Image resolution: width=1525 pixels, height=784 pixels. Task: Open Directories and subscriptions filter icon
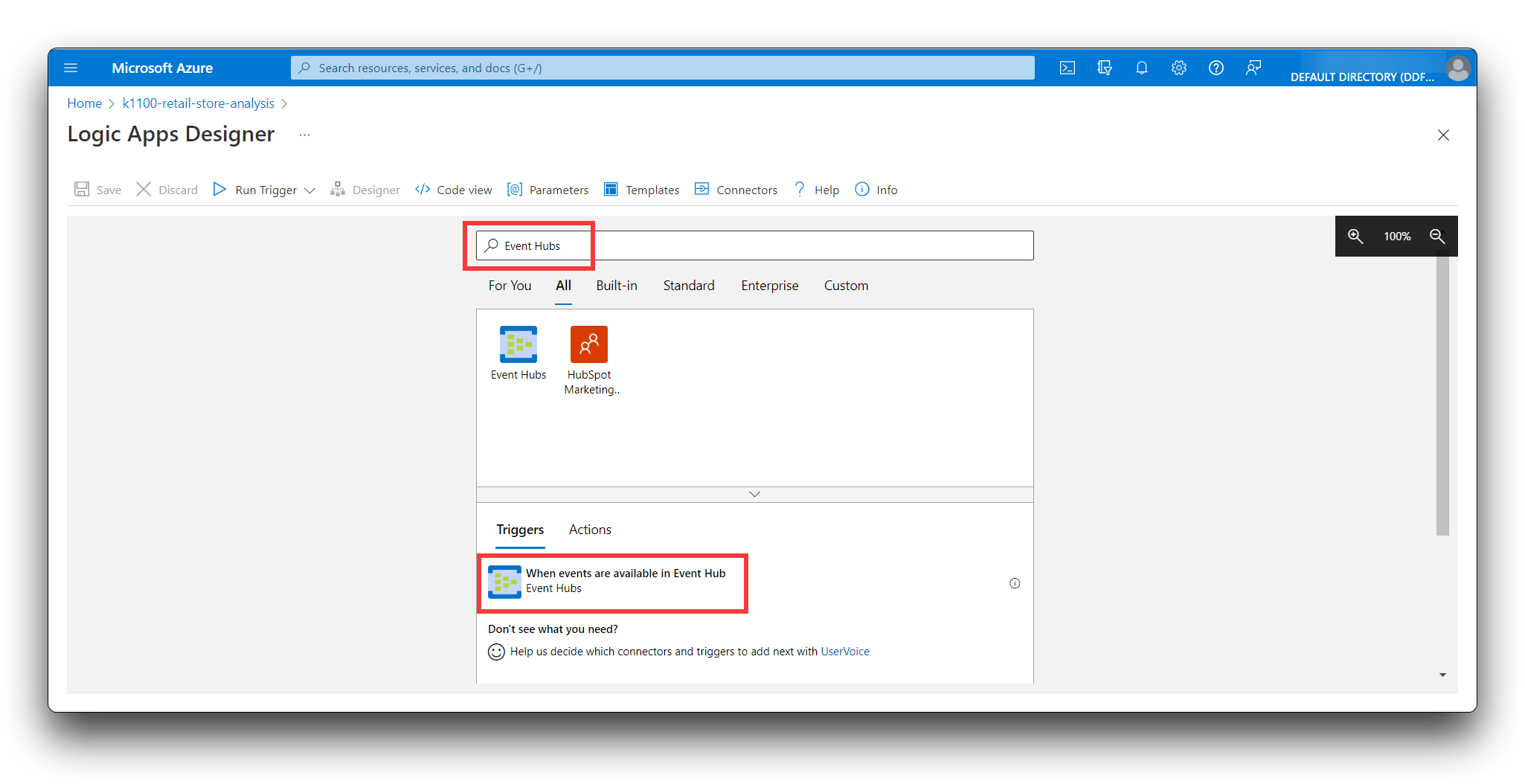pyautogui.click(x=1105, y=68)
